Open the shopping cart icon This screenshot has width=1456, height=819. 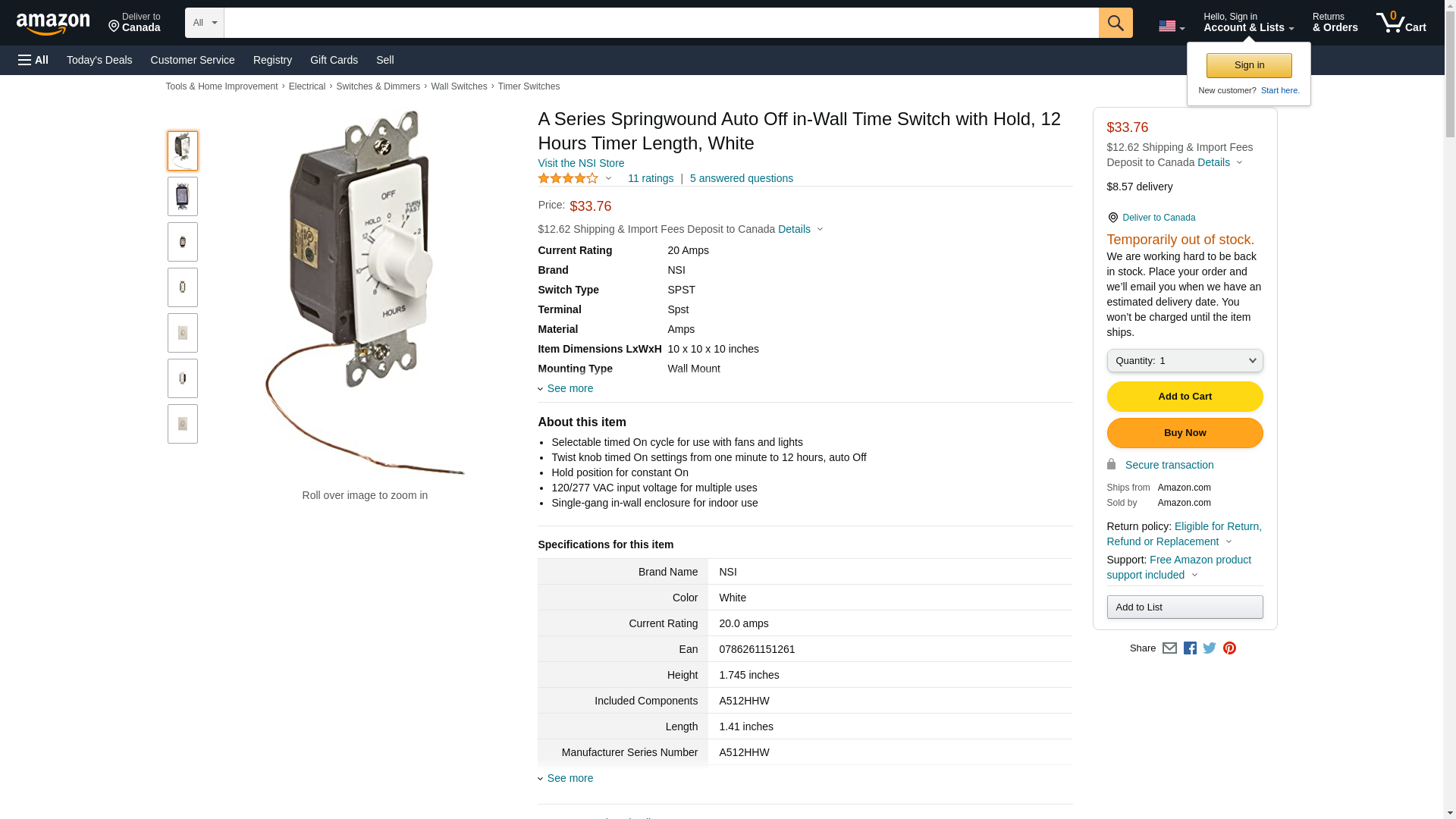tap(1401, 23)
